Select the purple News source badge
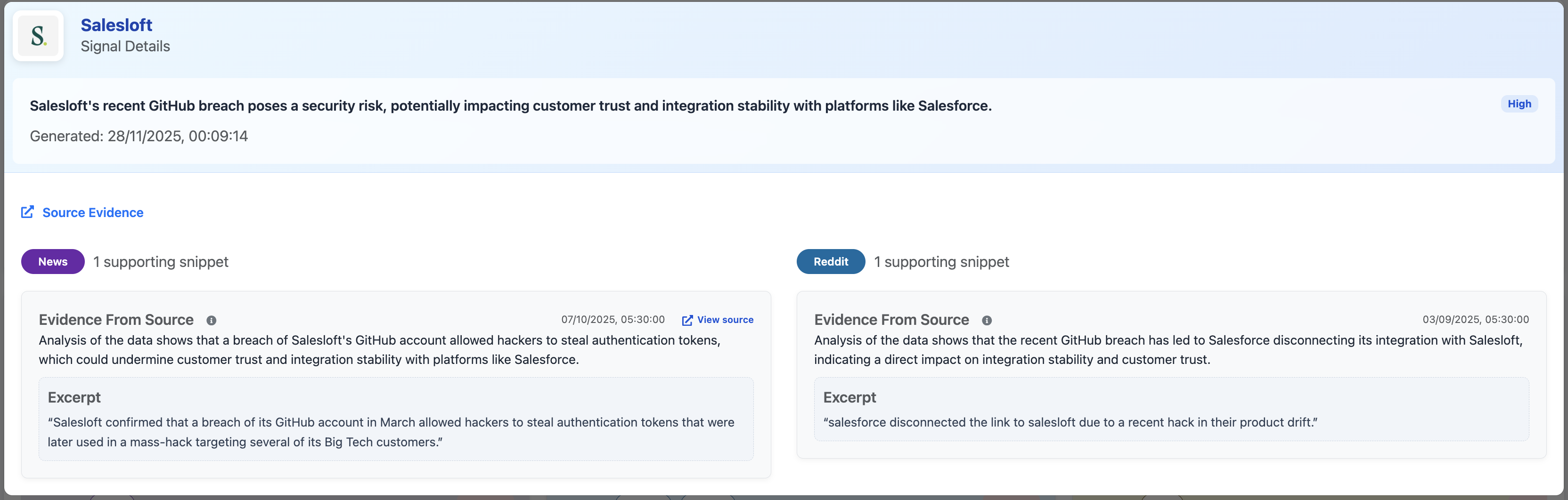 [x=53, y=262]
